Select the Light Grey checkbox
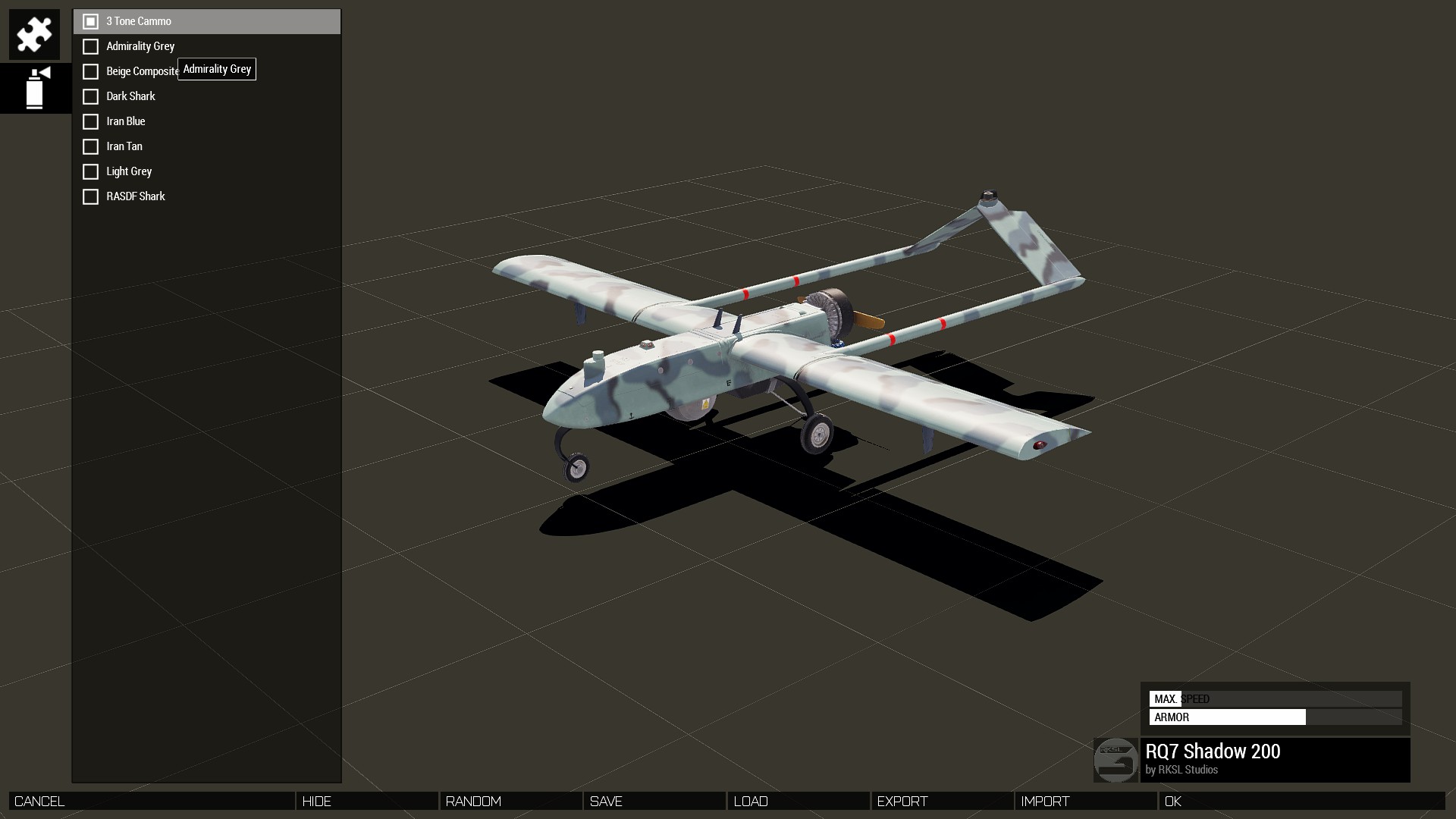 tap(90, 171)
